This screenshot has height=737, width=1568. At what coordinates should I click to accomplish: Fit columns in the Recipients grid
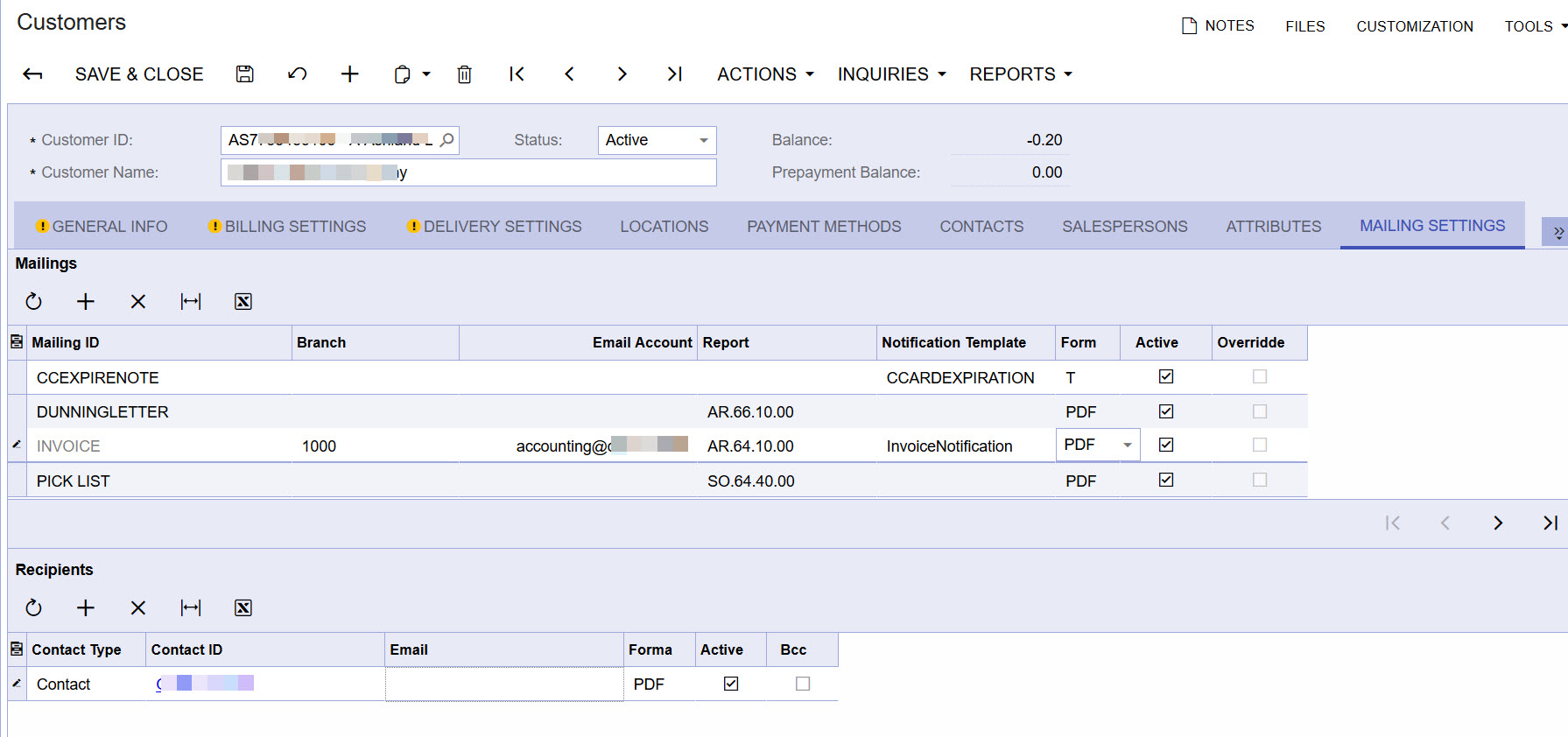(x=191, y=608)
